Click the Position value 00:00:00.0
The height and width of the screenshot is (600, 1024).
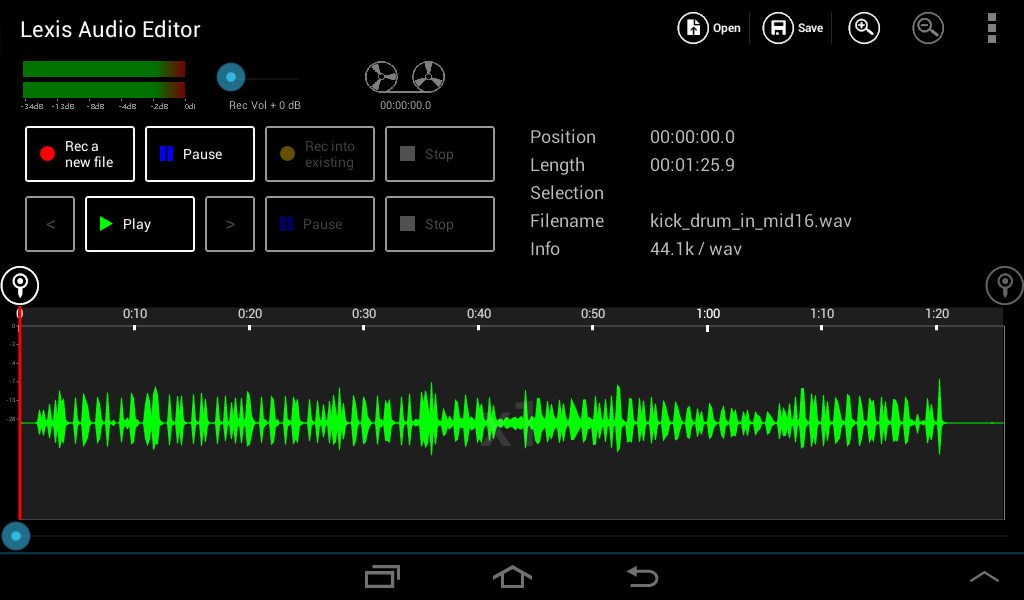pyautogui.click(x=692, y=136)
